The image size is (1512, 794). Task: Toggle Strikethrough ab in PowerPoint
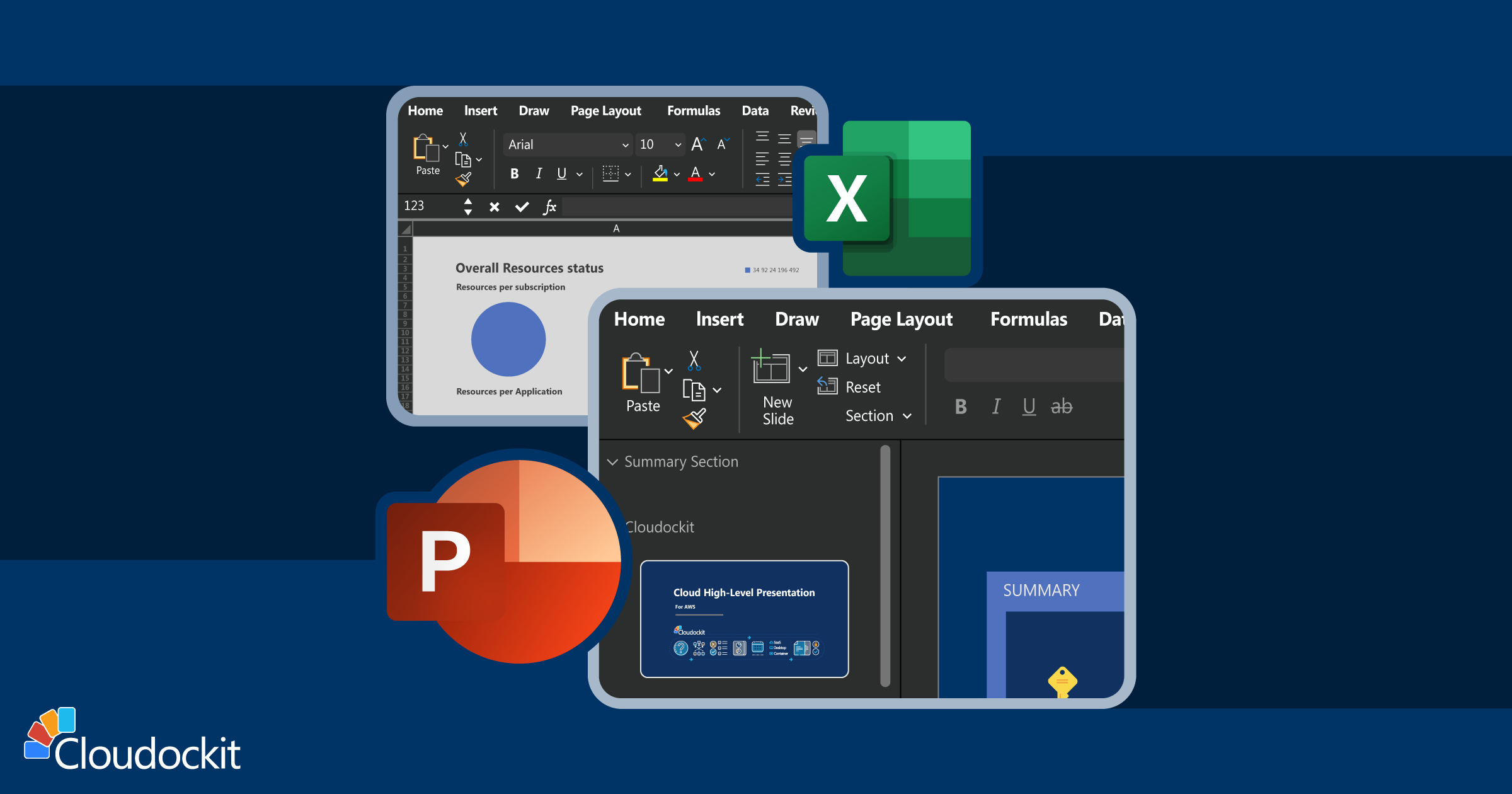1062,407
